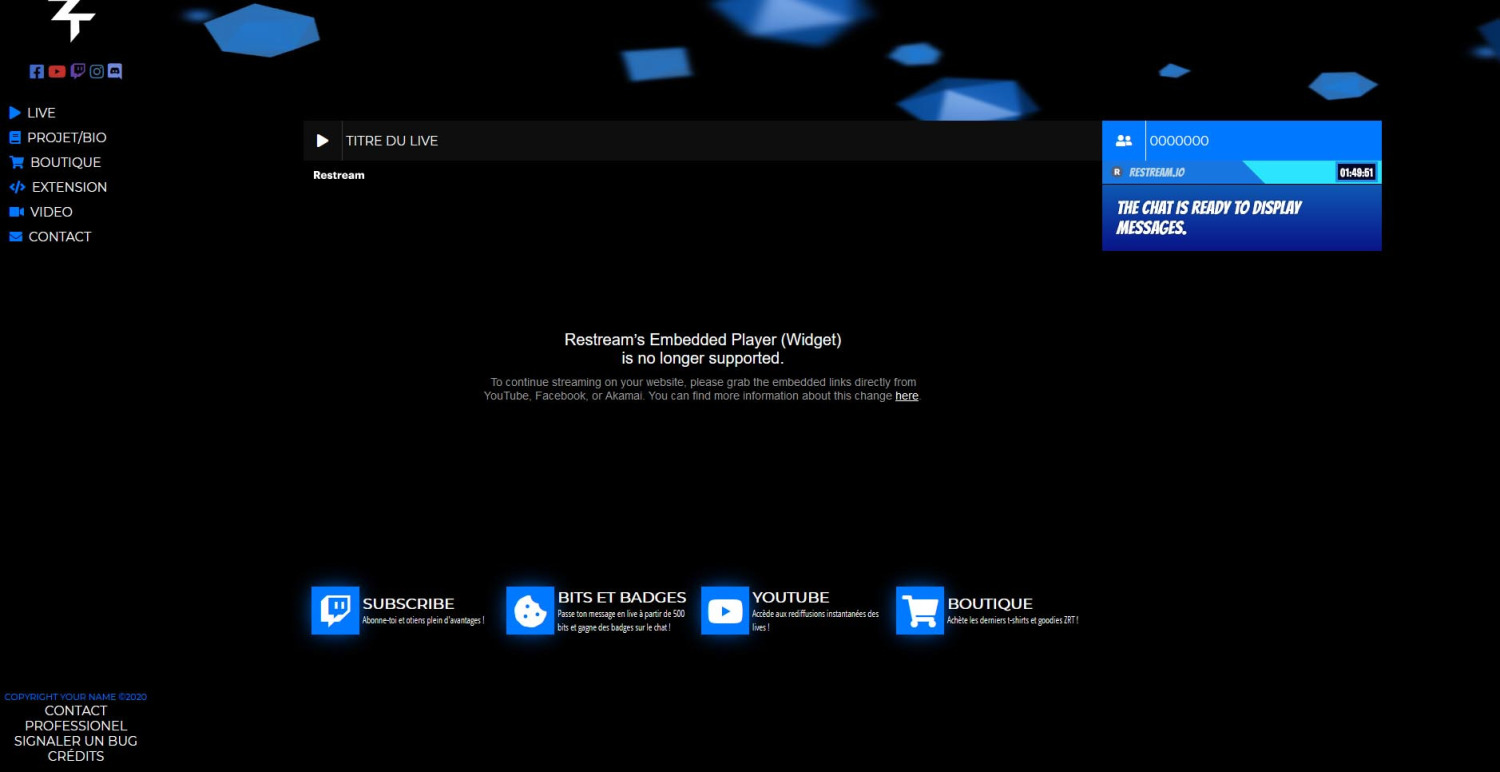The width and height of the screenshot is (1500, 772).
Task: Open the CRÉDITS footer link
Action: click(x=76, y=756)
